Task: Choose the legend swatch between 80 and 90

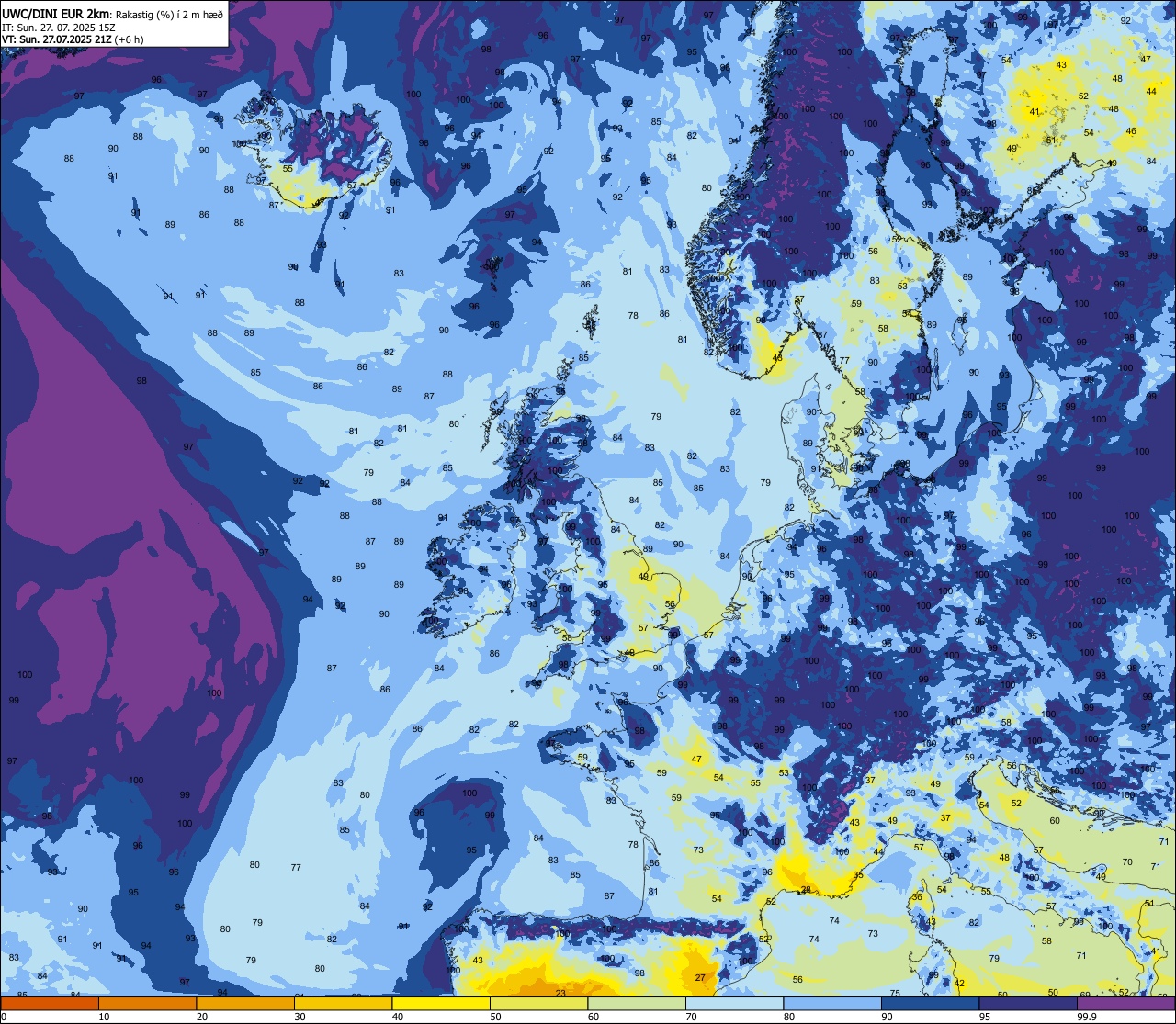Action: click(x=832, y=1003)
